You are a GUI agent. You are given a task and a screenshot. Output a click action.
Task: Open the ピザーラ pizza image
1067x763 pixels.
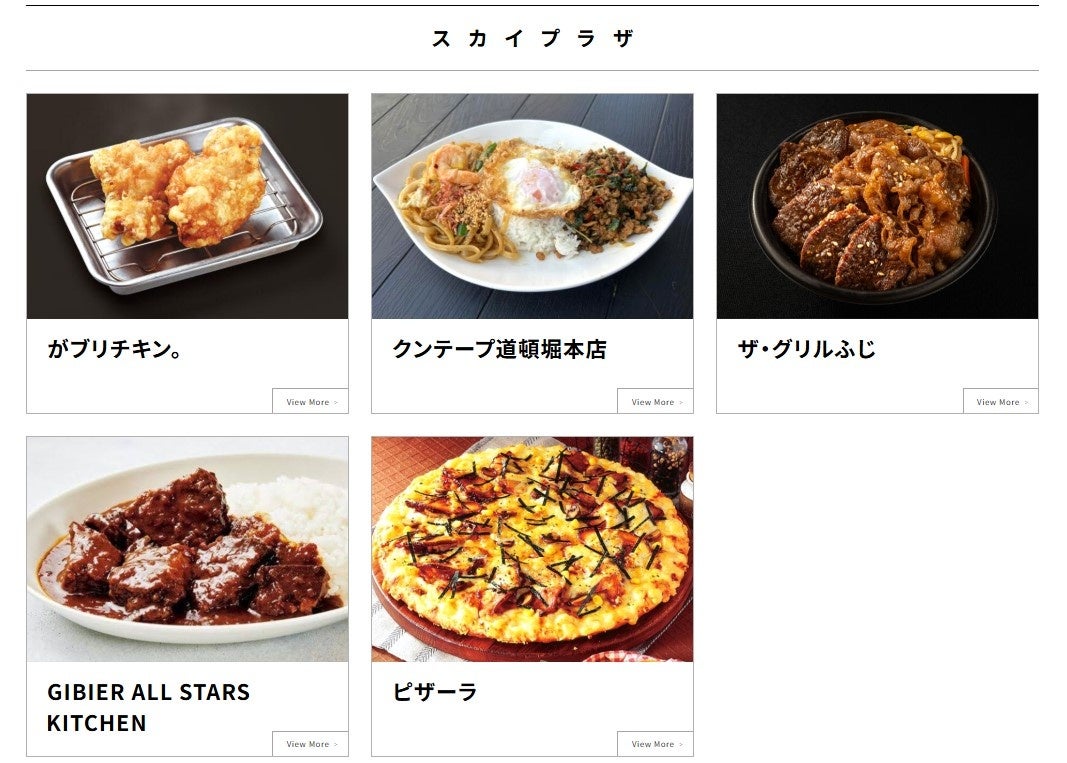[x=532, y=549]
